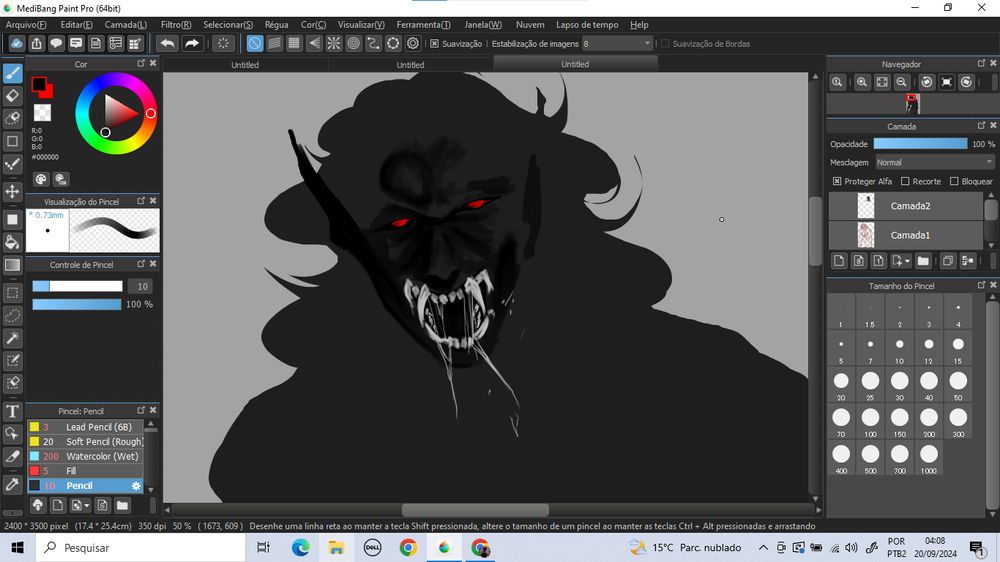Pick the Magic Wand selection tool

13,338
